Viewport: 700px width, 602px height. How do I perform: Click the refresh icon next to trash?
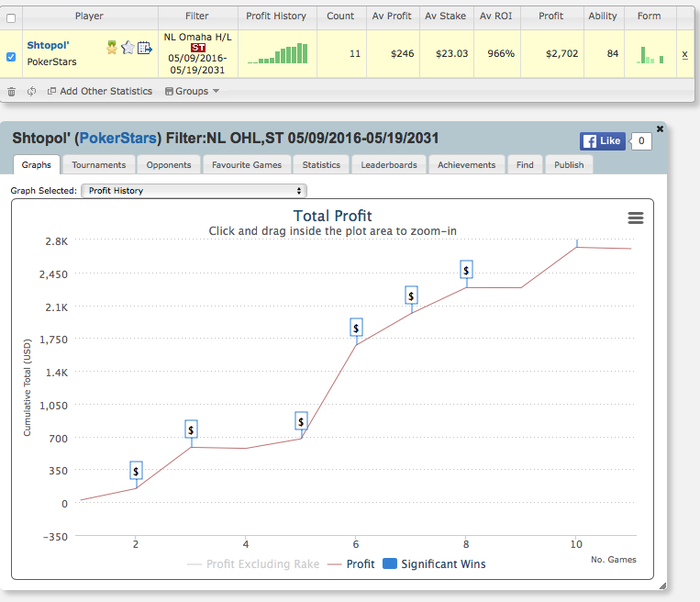pos(31,91)
